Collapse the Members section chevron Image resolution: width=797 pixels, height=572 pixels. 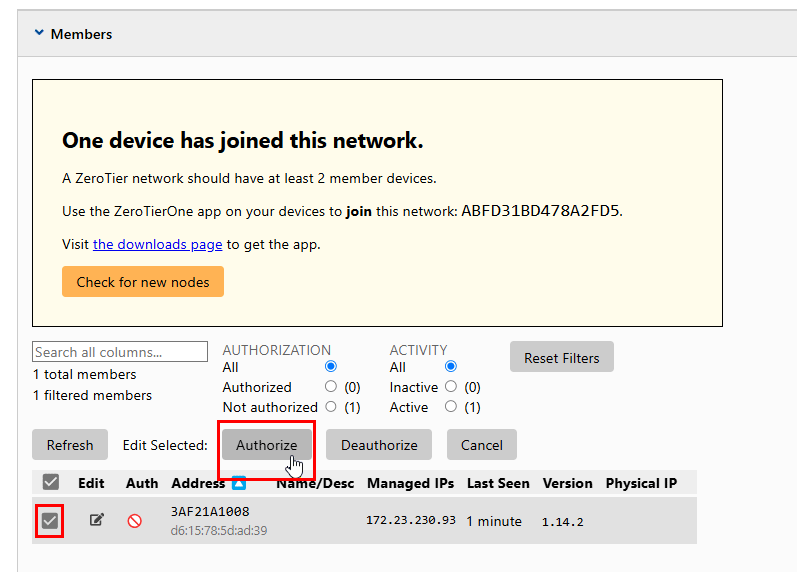click(39, 33)
